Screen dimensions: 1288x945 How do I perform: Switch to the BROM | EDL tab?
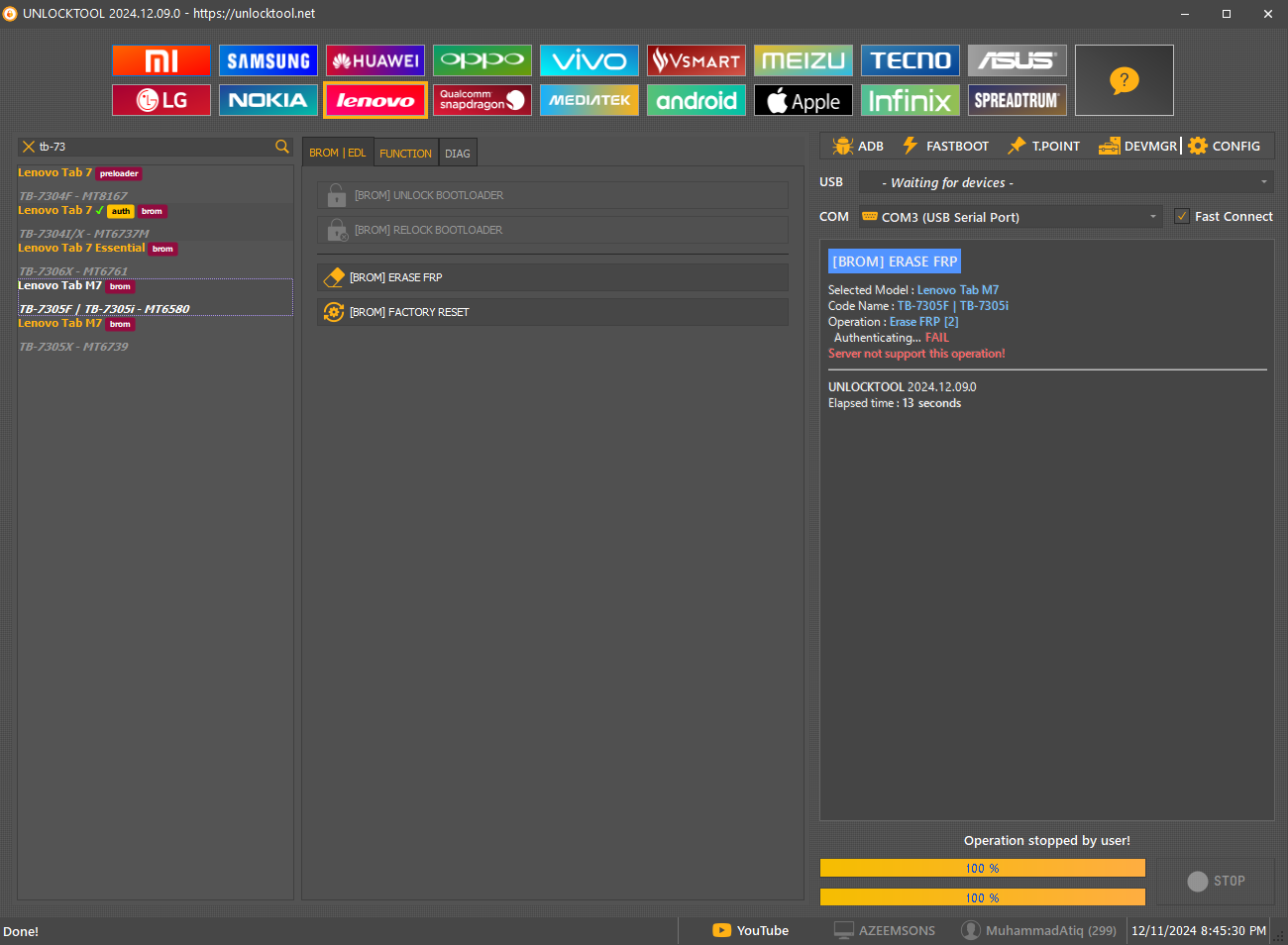tap(338, 153)
